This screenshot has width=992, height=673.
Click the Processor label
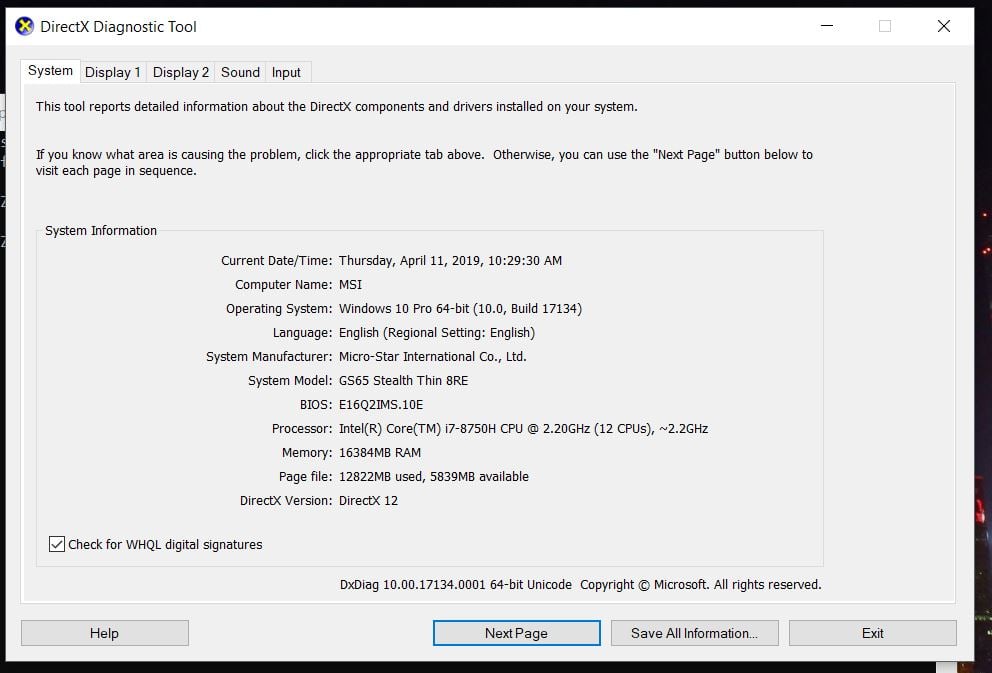click(x=302, y=429)
